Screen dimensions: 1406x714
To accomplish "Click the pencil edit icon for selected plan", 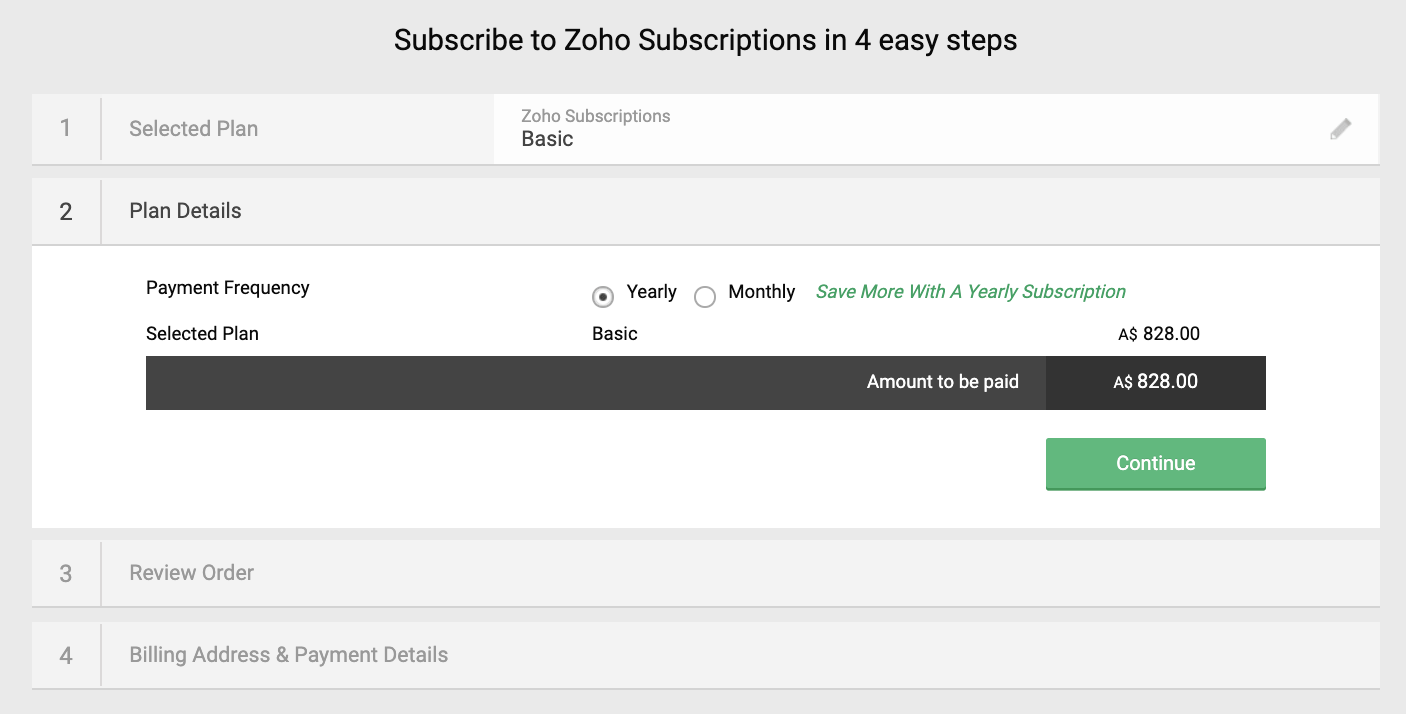I will (x=1340, y=129).
